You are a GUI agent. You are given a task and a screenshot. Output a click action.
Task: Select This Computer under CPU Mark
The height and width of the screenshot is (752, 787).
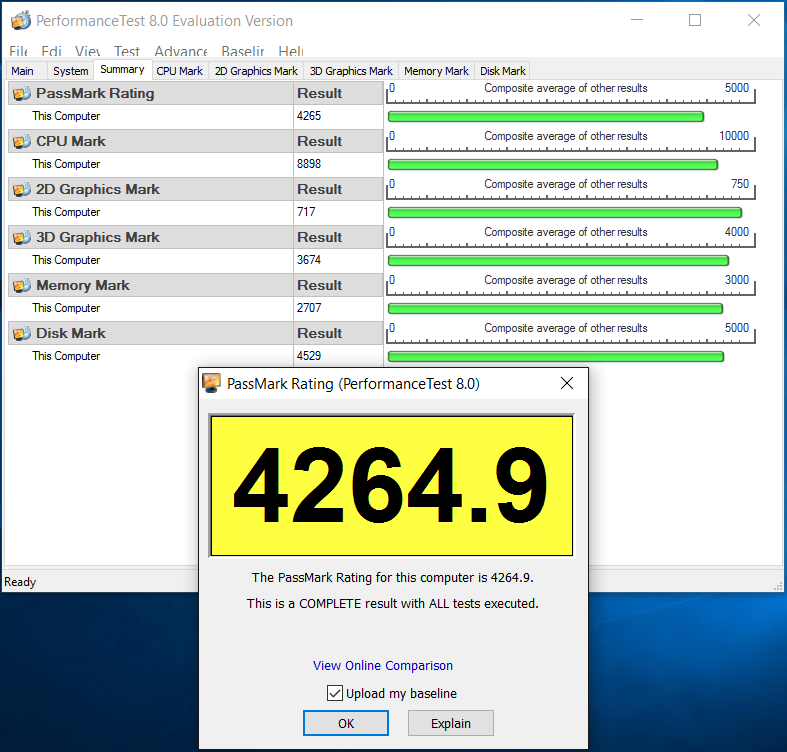pos(66,164)
